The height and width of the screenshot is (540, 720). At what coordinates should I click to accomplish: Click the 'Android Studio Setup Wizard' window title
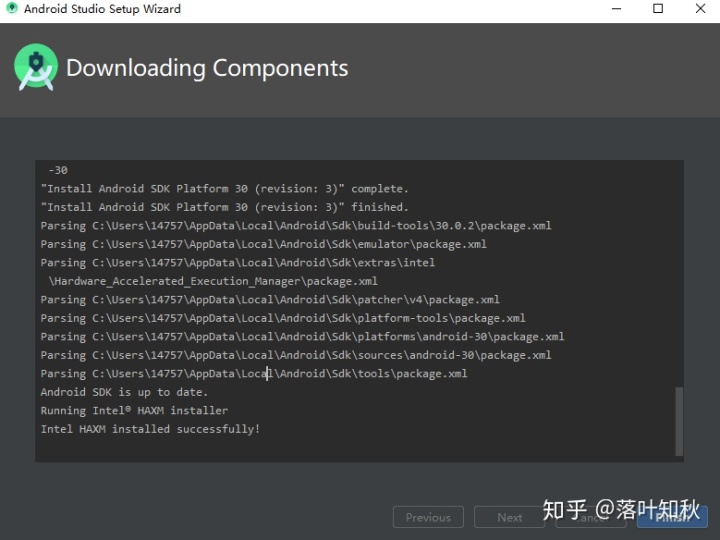pyautogui.click(x=102, y=9)
